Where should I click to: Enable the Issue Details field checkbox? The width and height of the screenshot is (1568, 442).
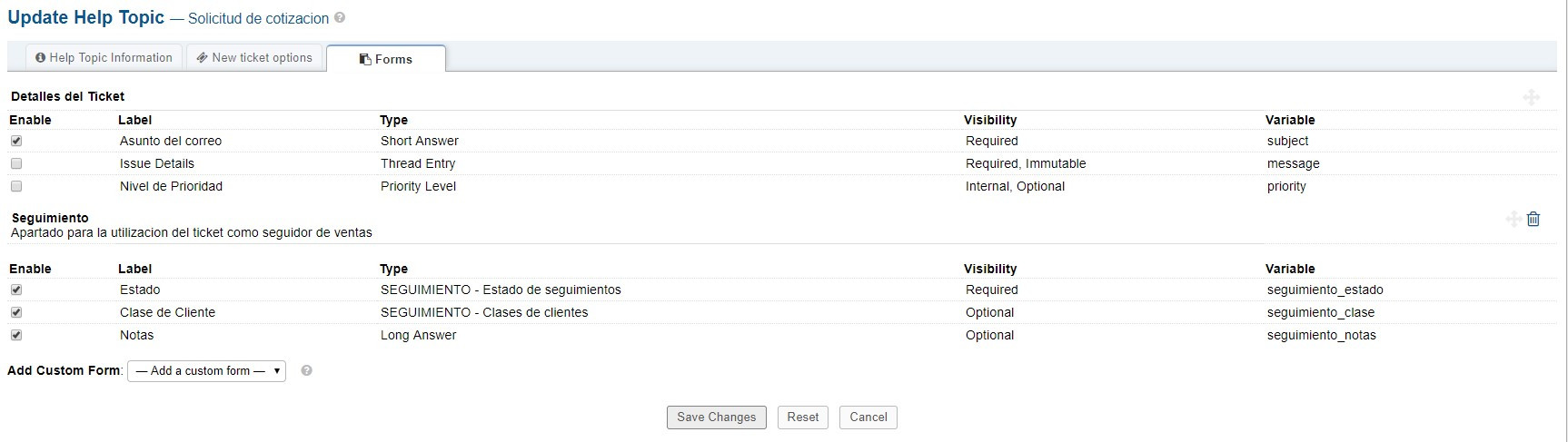[x=16, y=163]
